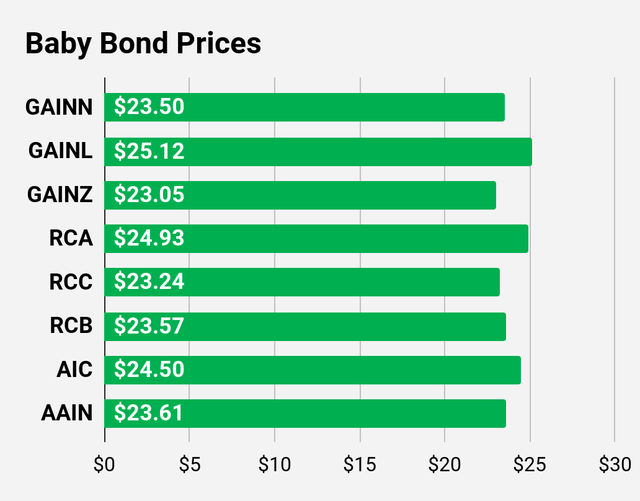
Task: Pick the $15 axis tick label
Action: click(x=359, y=465)
